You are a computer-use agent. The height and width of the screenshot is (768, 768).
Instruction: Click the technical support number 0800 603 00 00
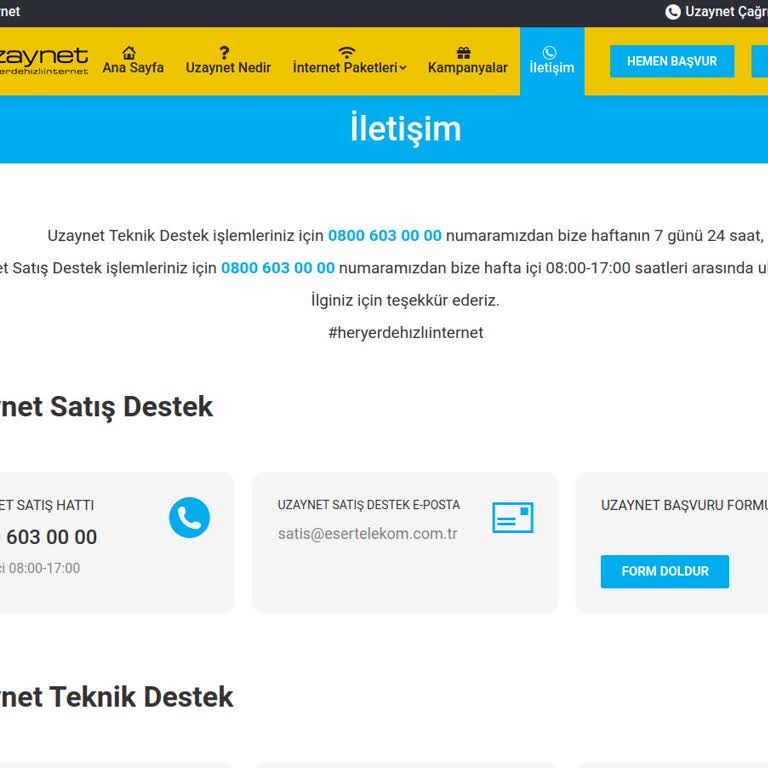click(x=384, y=236)
